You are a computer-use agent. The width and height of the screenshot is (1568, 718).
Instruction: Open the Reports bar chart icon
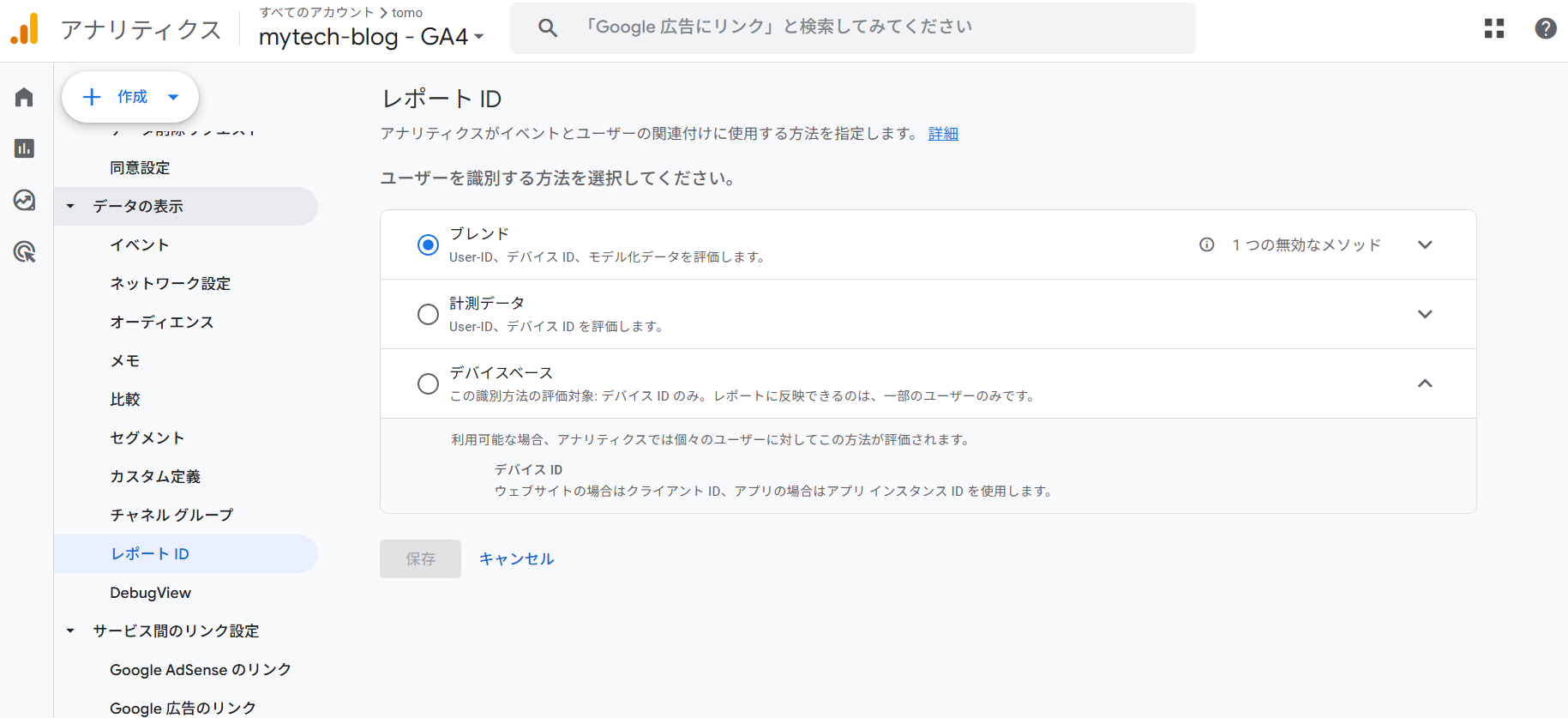pos(24,148)
